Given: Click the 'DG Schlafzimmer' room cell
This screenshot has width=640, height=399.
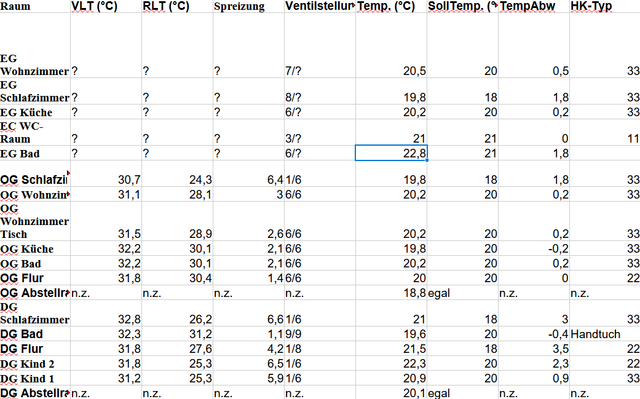Looking at the screenshot, I should point(35,313).
